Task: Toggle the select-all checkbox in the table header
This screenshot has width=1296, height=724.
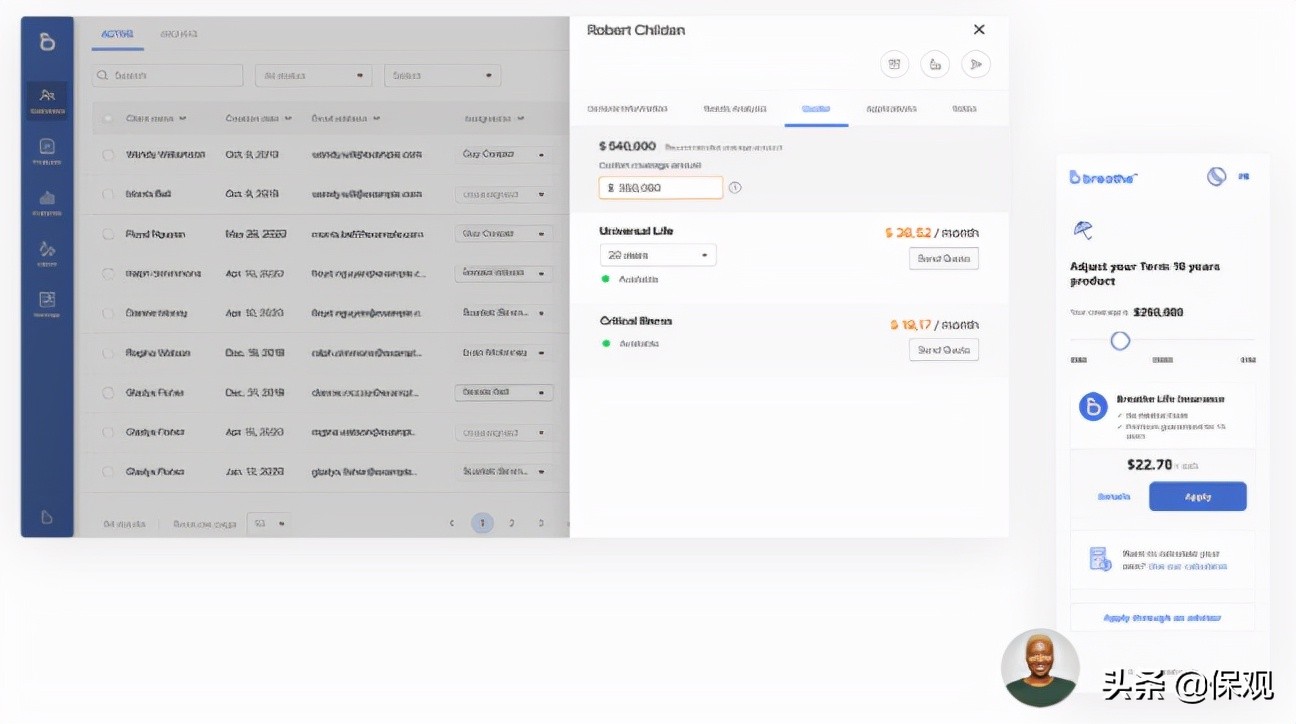Action: click(x=108, y=119)
